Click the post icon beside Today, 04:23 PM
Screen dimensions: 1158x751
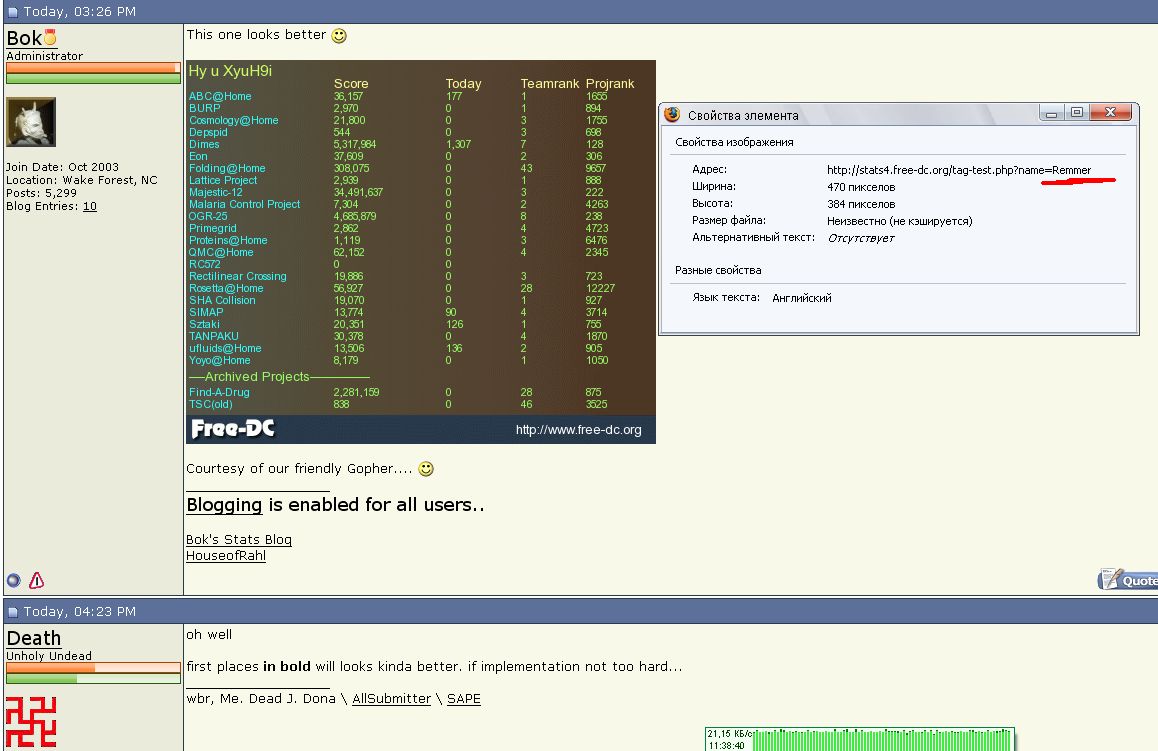point(13,611)
